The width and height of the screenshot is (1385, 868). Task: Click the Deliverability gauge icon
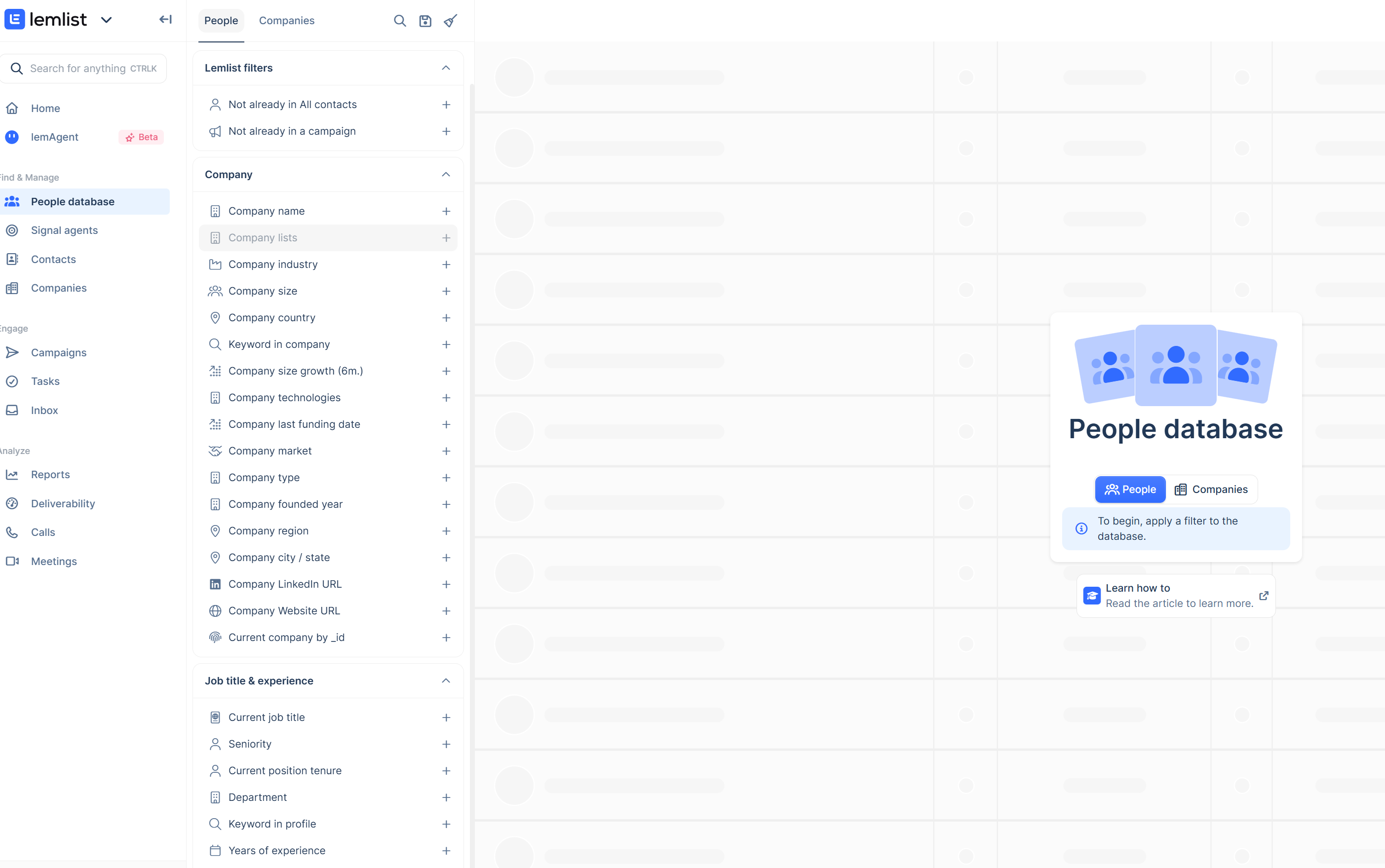pos(12,503)
